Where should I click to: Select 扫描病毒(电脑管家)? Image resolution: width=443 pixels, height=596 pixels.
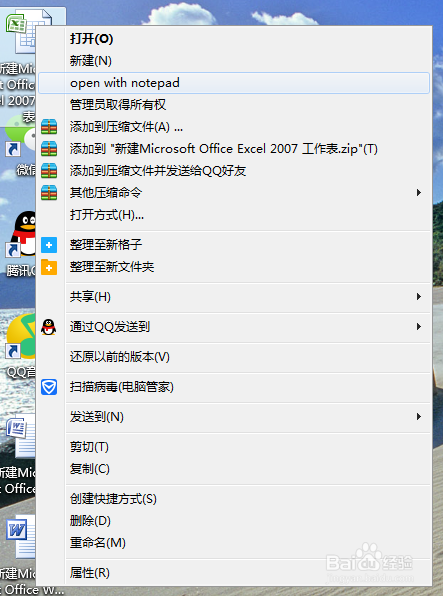click(234, 387)
